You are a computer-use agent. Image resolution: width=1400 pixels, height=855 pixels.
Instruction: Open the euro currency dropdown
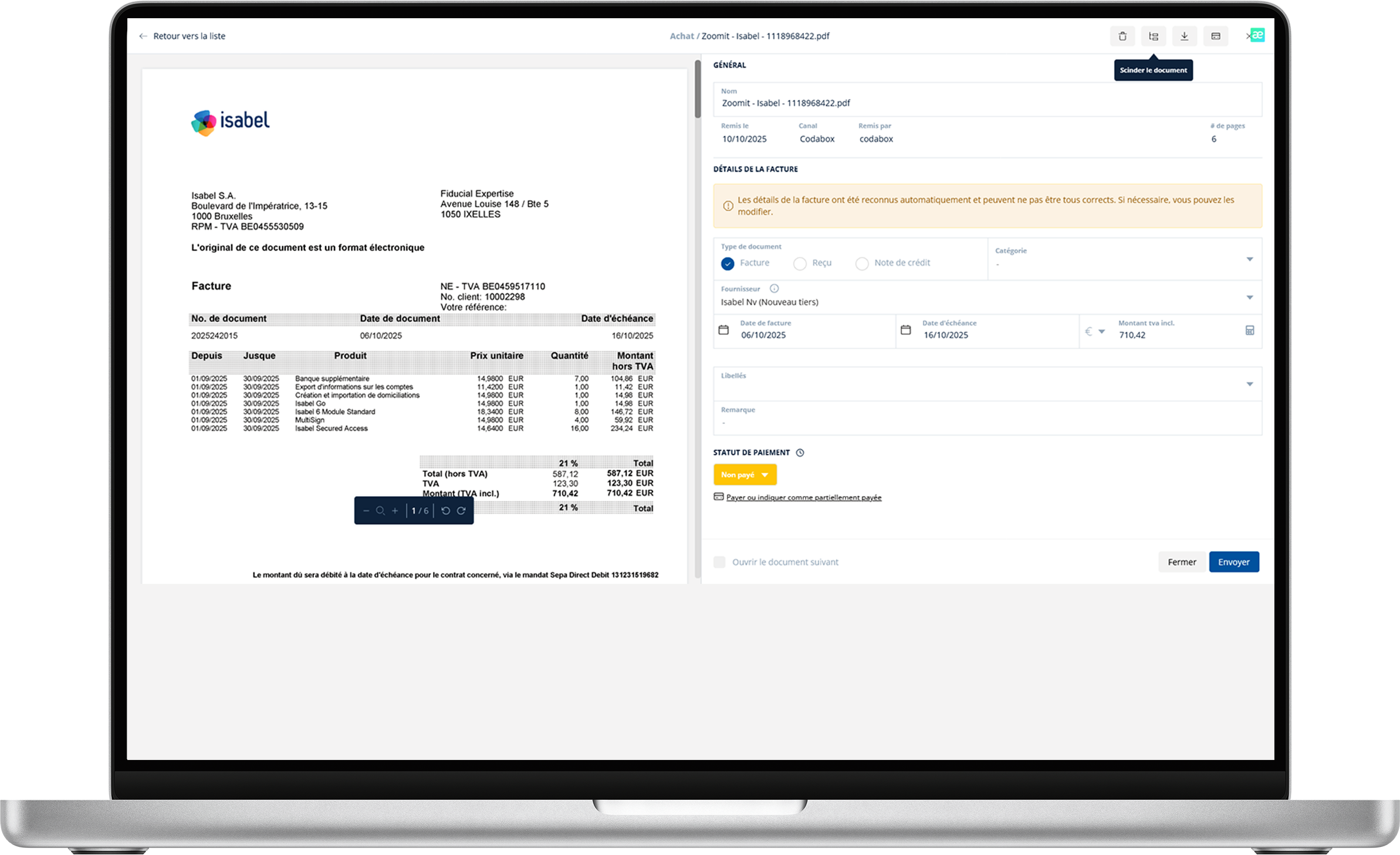1095,332
